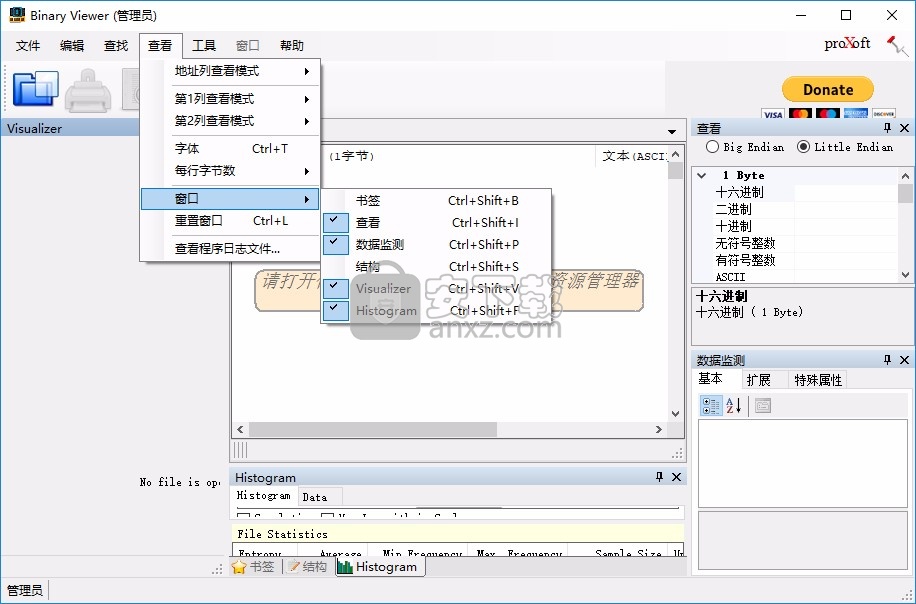This screenshot has height=604, width=916.
Task: Click the open file folder toolbar icon
Action: (36, 89)
